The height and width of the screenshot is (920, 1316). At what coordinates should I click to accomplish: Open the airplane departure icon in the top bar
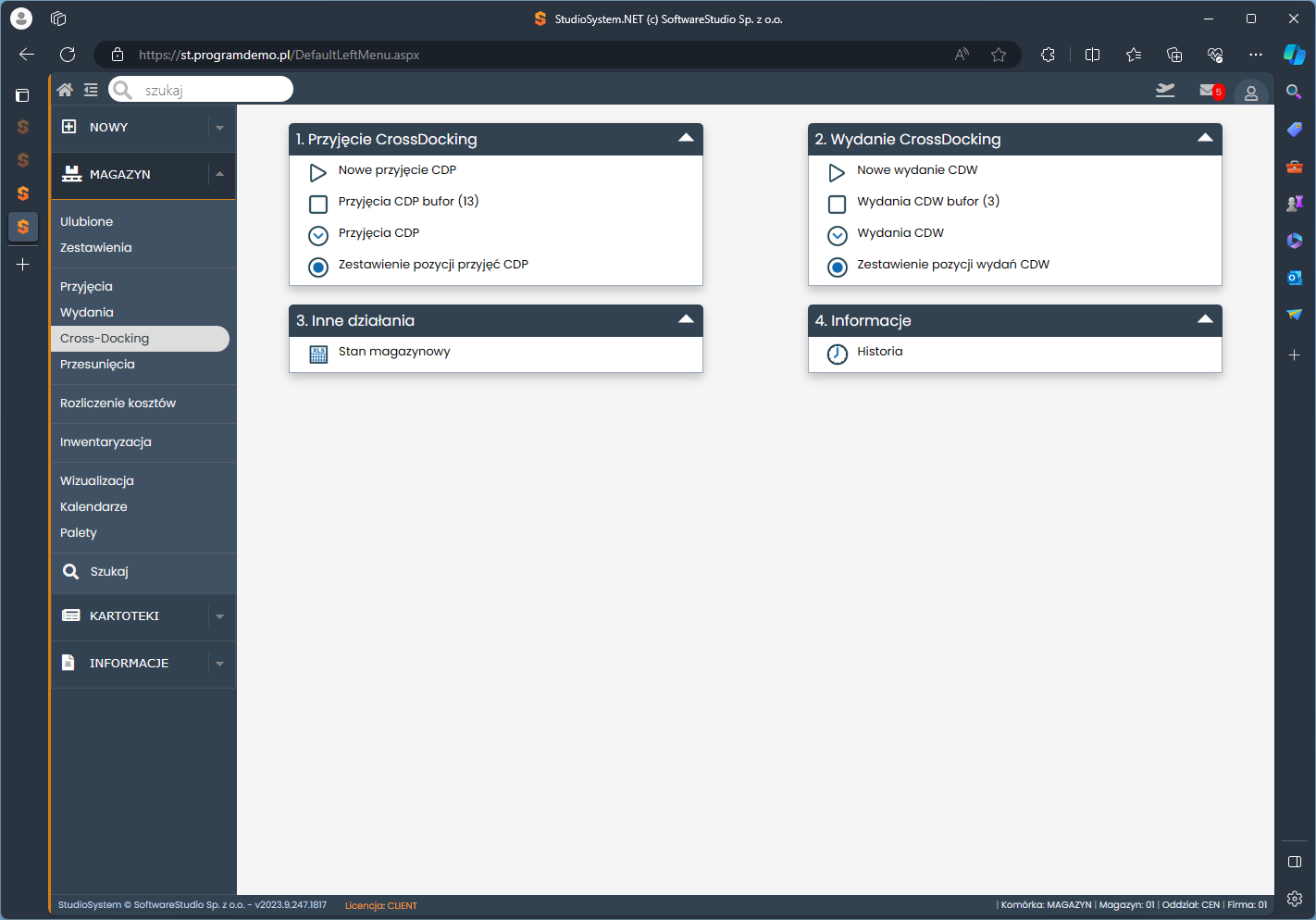1165,91
